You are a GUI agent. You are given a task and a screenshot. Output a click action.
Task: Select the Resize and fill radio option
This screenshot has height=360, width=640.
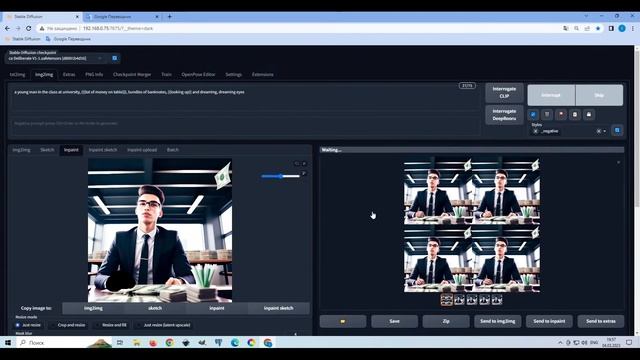coord(111,325)
